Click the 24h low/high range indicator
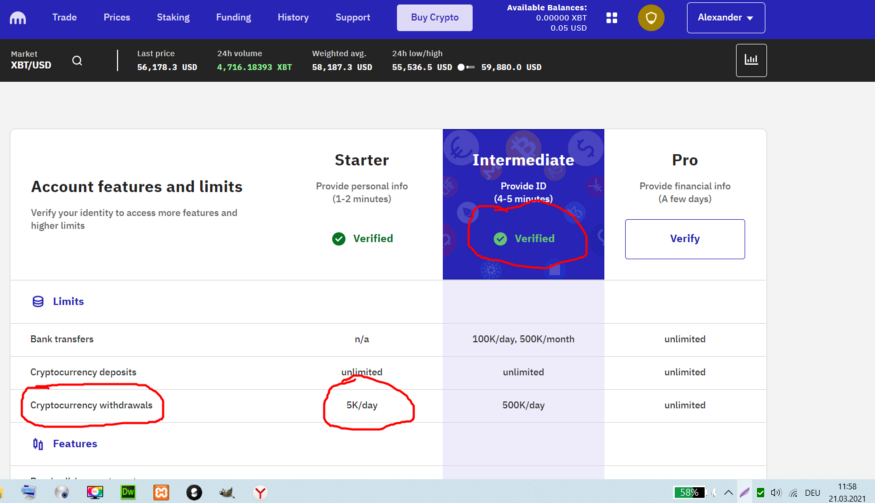This screenshot has height=503, width=875. [x=466, y=67]
